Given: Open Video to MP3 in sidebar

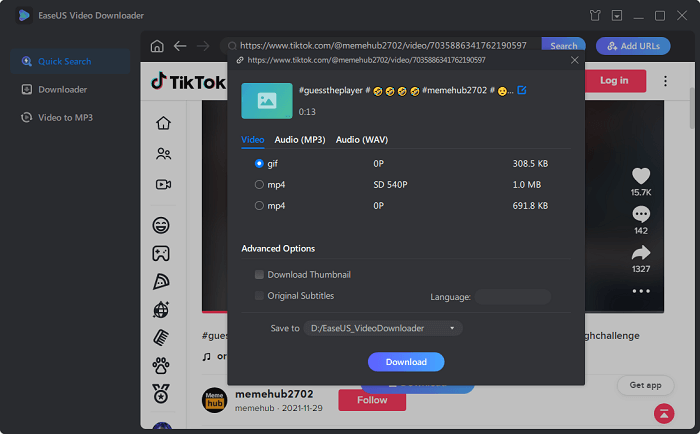Looking at the screenshot, I should 64,117.
